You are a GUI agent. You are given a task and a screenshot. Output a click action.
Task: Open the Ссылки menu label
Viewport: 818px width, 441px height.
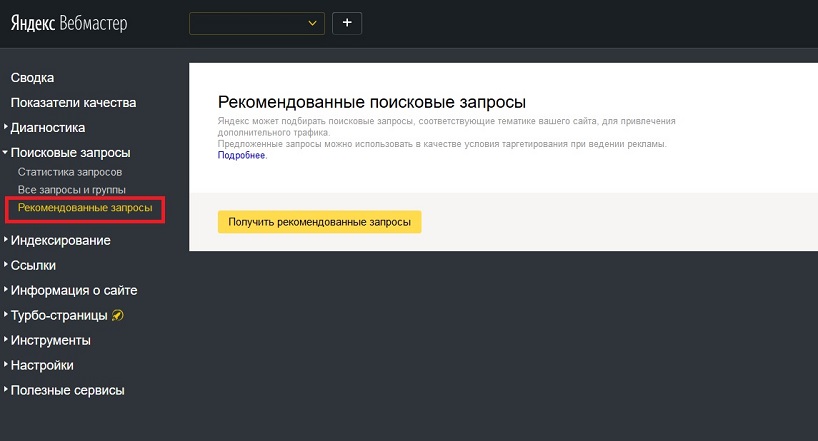[33, 266]
